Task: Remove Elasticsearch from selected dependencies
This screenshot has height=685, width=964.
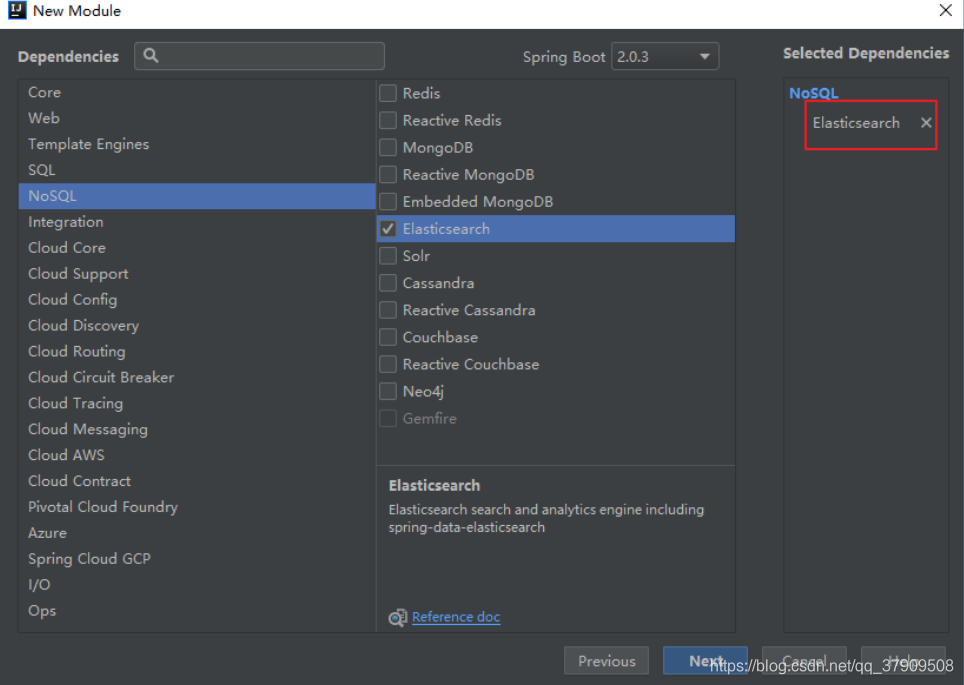Action: coord(926,122)
